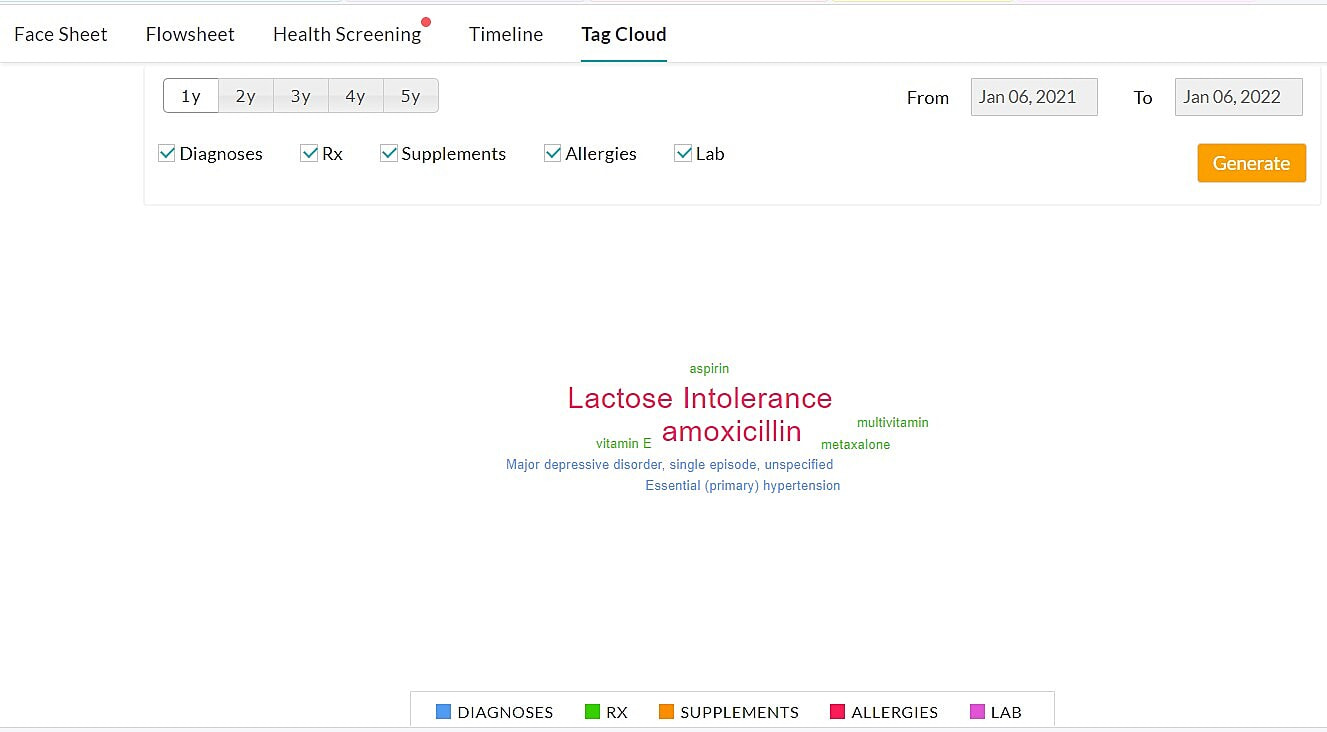Click the DIAGNOSES legend color swatch

(443, 711)
